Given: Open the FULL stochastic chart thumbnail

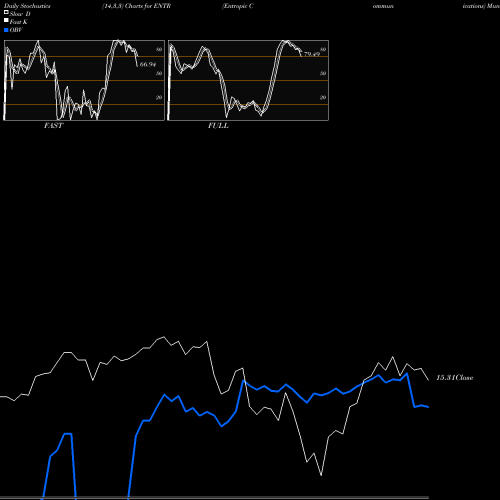Looking at the screenshot, I should [x=248, y=80].
